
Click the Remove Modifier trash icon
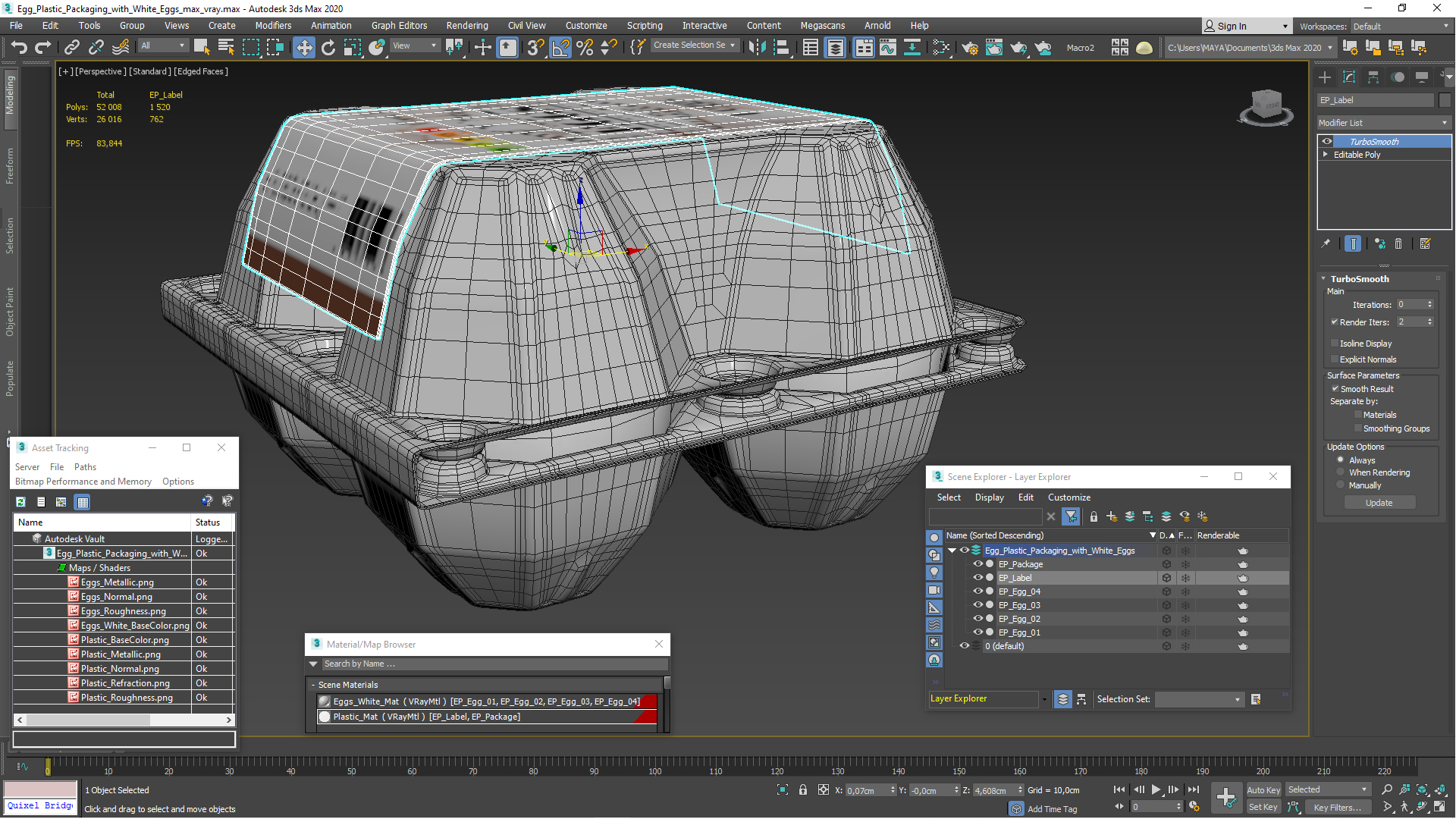tap(1398, 243)
